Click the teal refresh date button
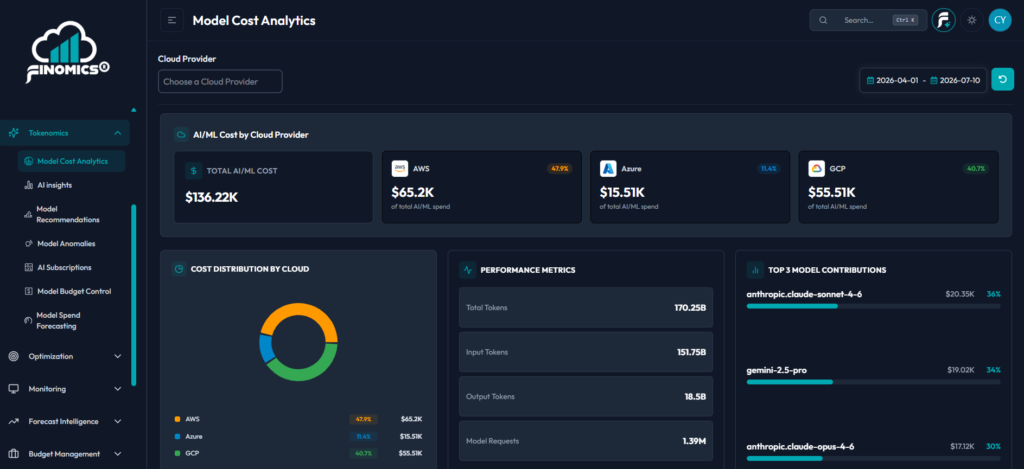The height and width of the screenshot is (469, 1024). pos(1002,80)
